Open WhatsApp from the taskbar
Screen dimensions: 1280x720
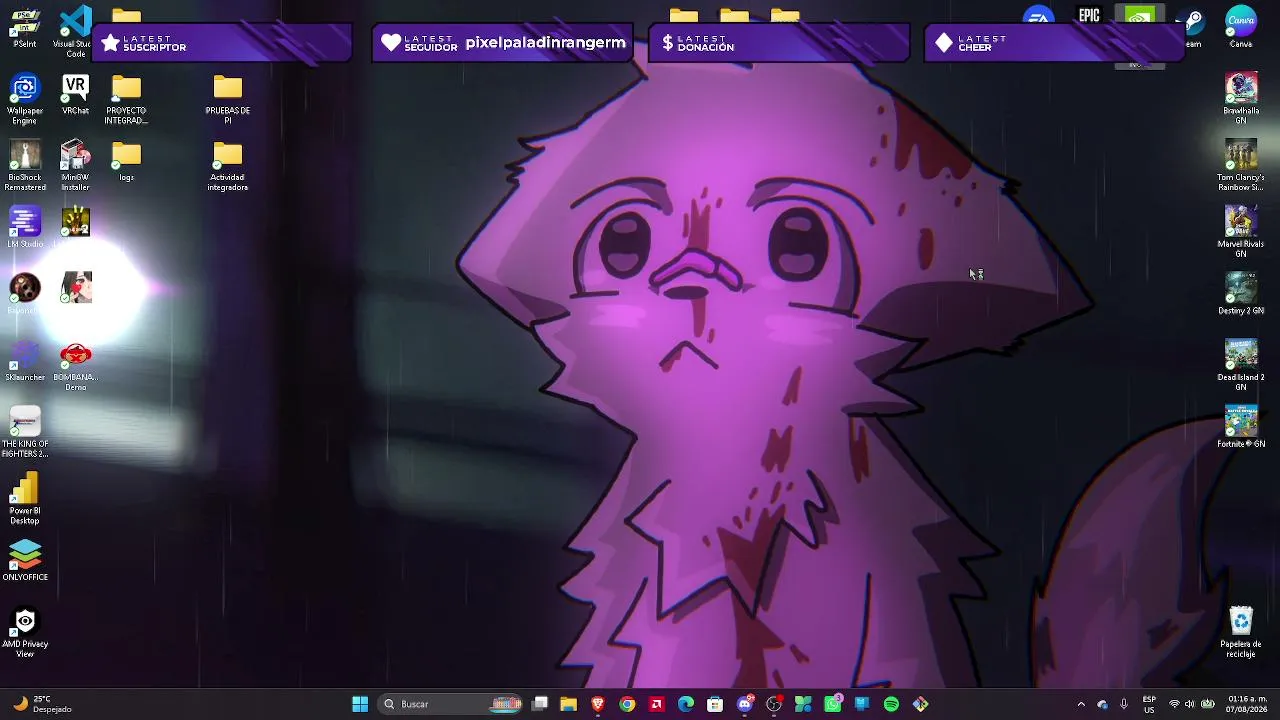(x=833, y=704)
